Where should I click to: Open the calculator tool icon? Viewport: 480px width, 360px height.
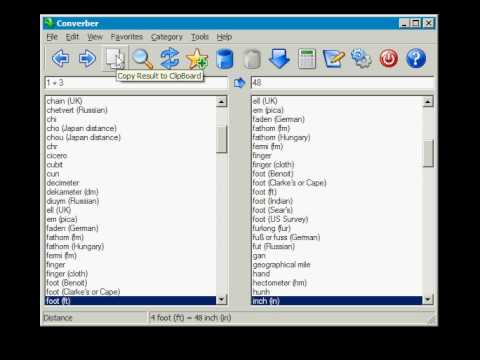307,59
